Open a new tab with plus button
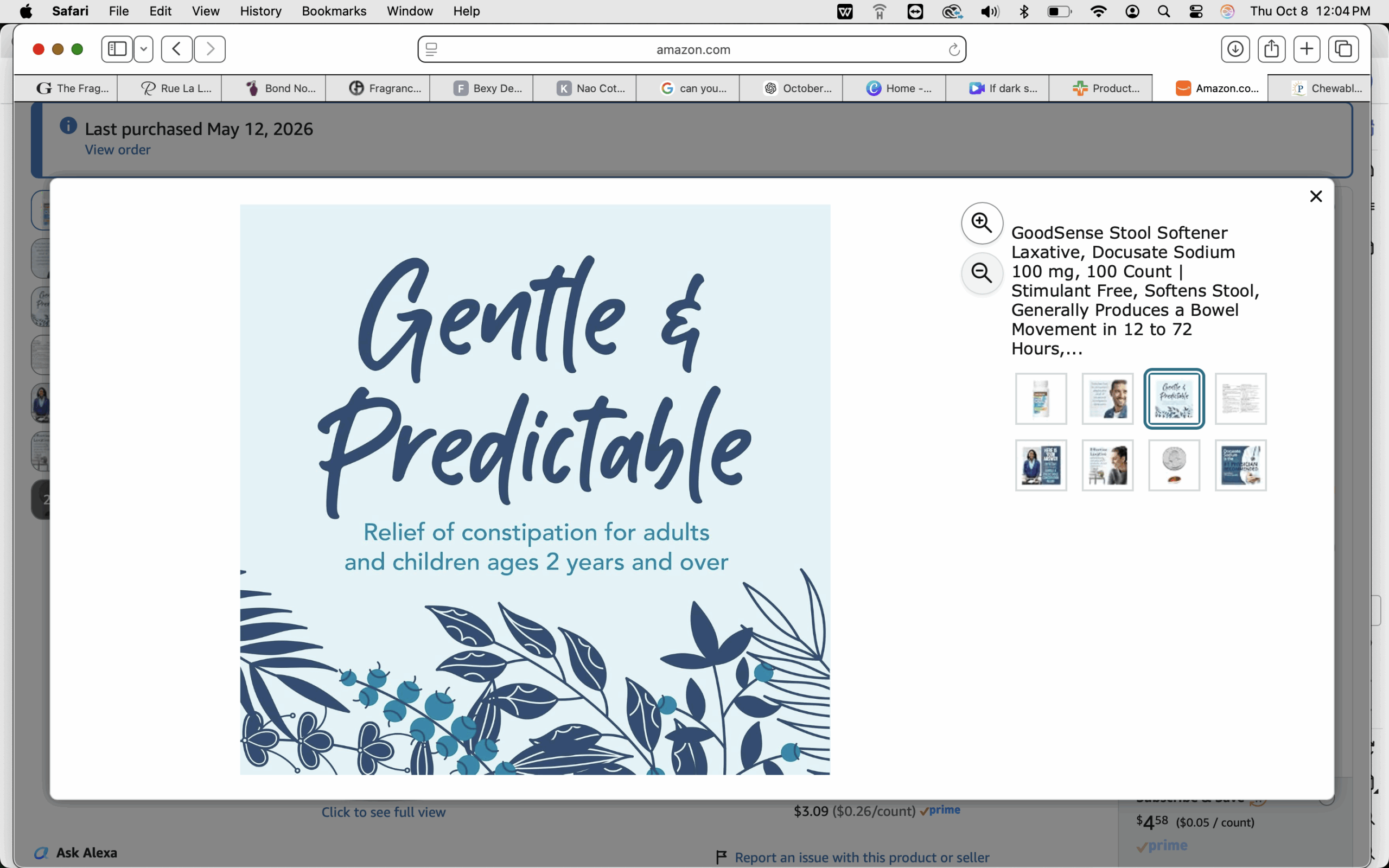 click(x=1307, y=49)
